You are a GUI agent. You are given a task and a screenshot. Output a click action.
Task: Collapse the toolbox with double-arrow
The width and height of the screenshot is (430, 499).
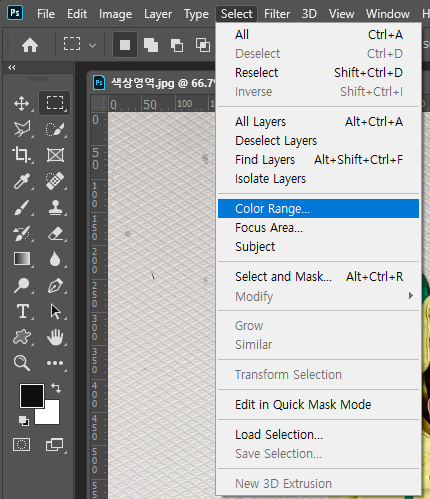point(12,68)
